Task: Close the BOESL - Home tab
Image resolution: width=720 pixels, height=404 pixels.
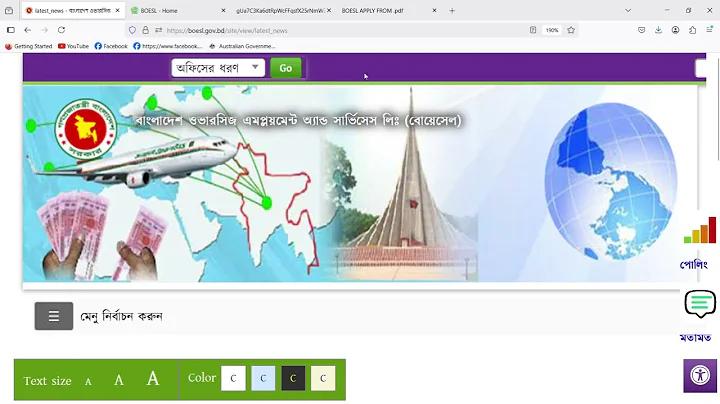Action: coord(223,10)
